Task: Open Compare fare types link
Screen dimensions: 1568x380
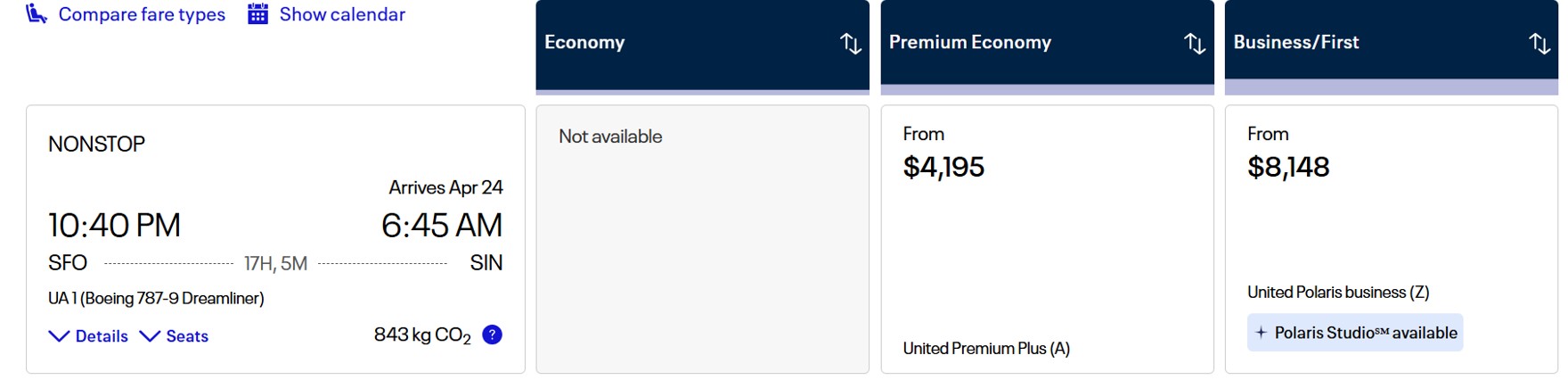Action: click(142, 14)
